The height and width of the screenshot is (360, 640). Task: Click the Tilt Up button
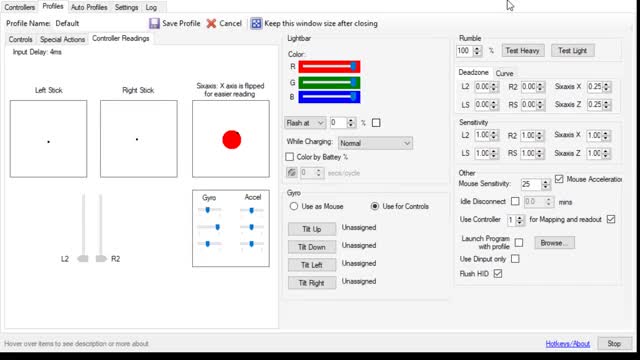click(x=312, y=229)
